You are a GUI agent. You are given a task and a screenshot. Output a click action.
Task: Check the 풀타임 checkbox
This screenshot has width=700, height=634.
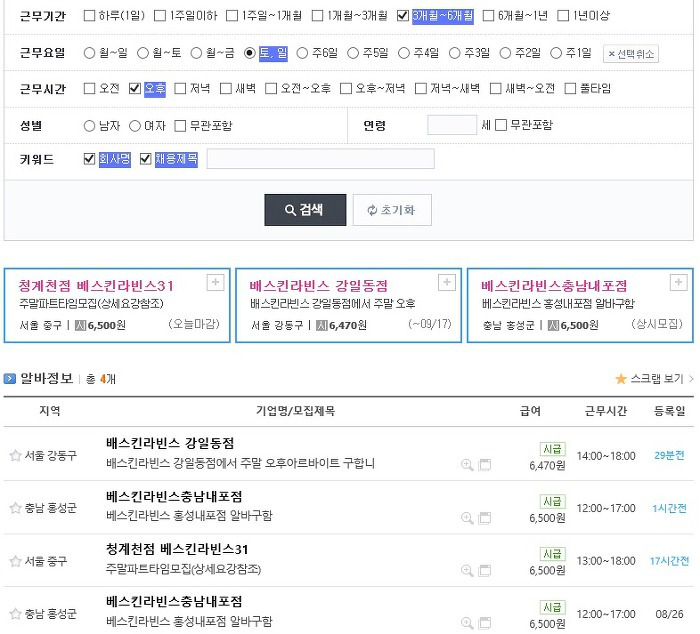[570, 88]
